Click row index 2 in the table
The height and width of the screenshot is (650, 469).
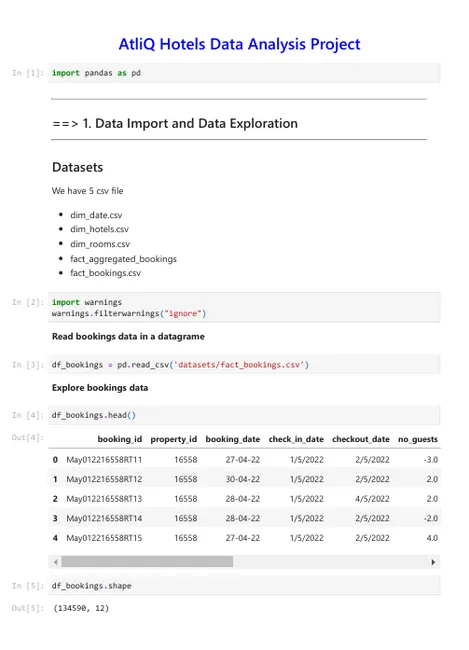[55, 499]
